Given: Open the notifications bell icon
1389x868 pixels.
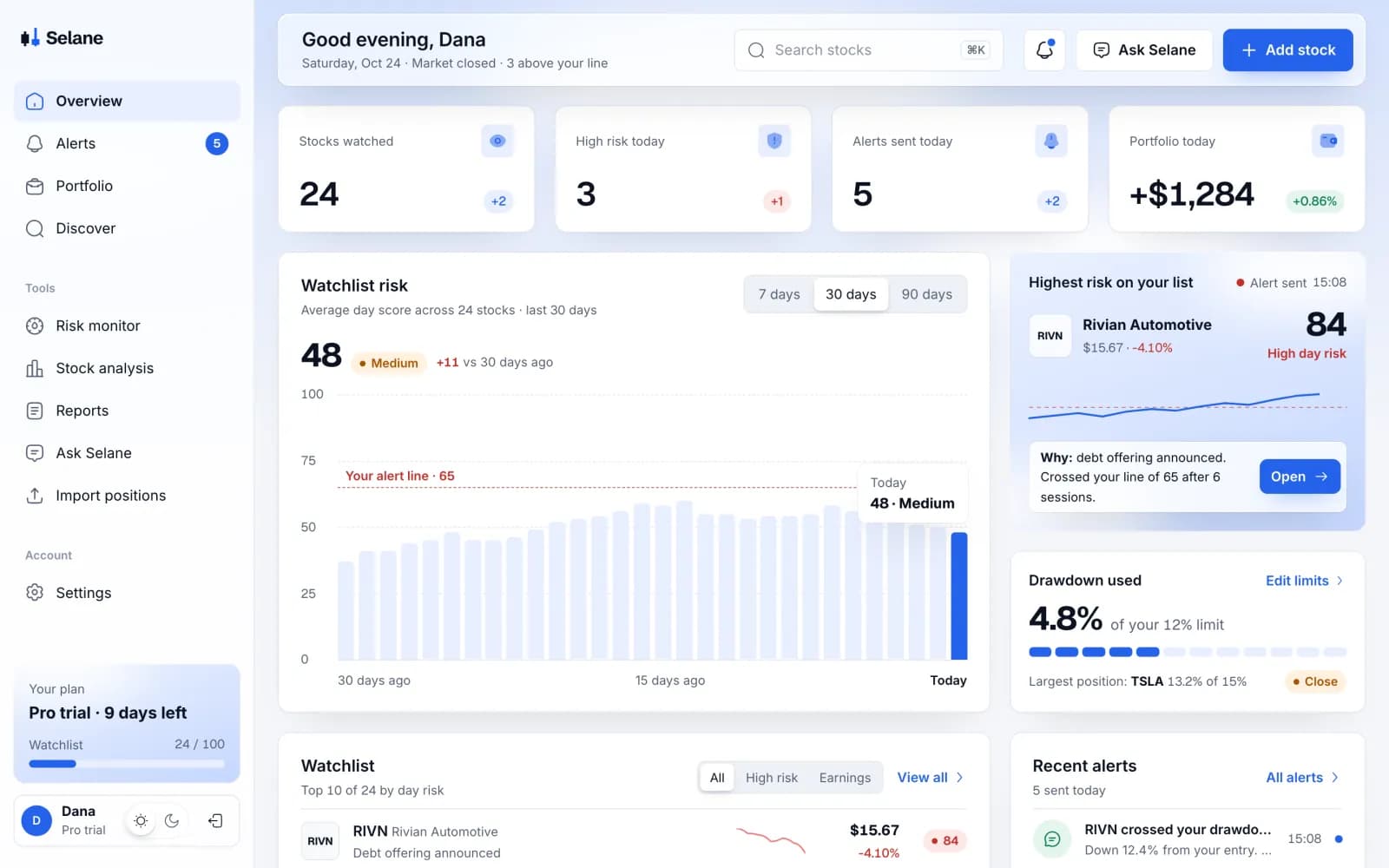Looking at the screenshot, I should click(1044, 50).
